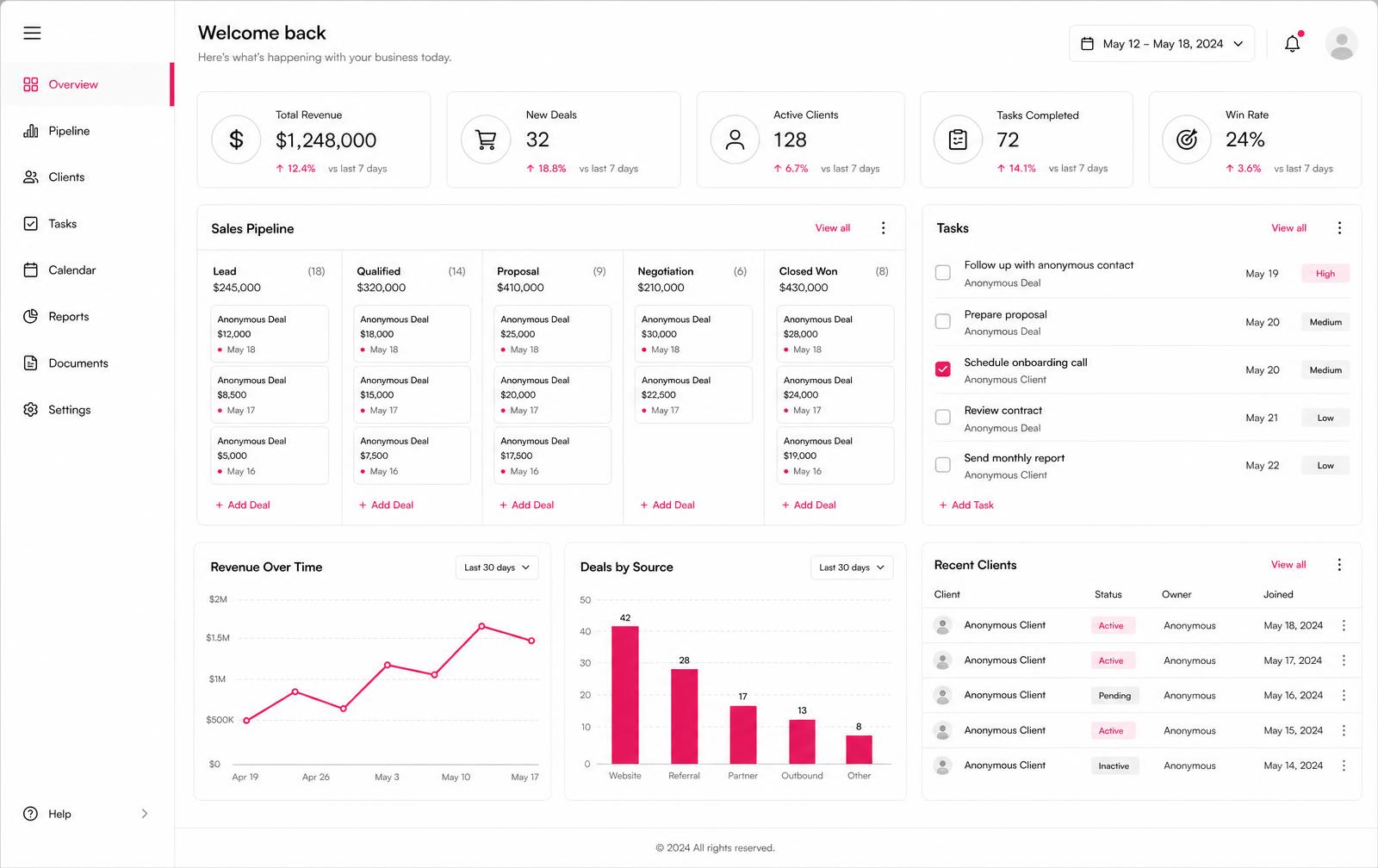Screen dimensions: 1378x868
Task: Click the notification bell icon
Action: point(1292,43)
